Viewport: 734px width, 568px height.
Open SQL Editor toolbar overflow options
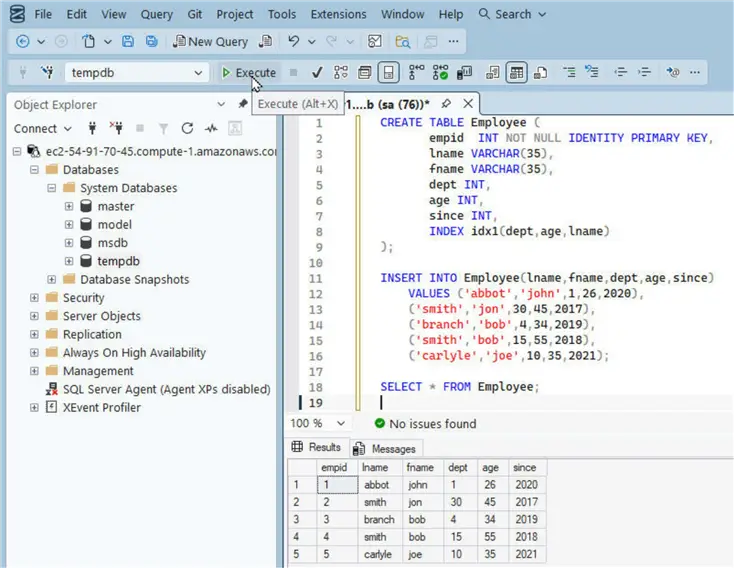click(x=695, y=73)
